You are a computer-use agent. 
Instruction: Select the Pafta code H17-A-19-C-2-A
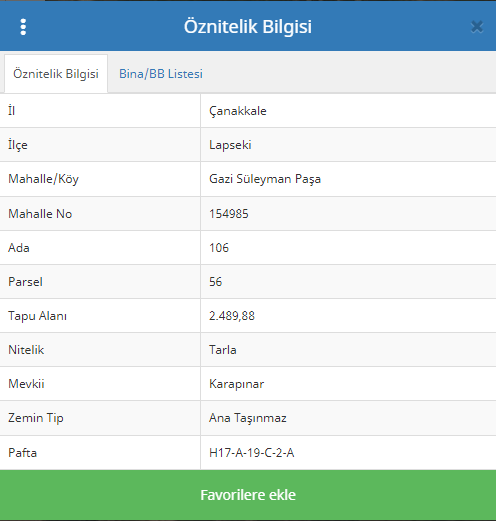pyautogui.click(x=251, y=453)
